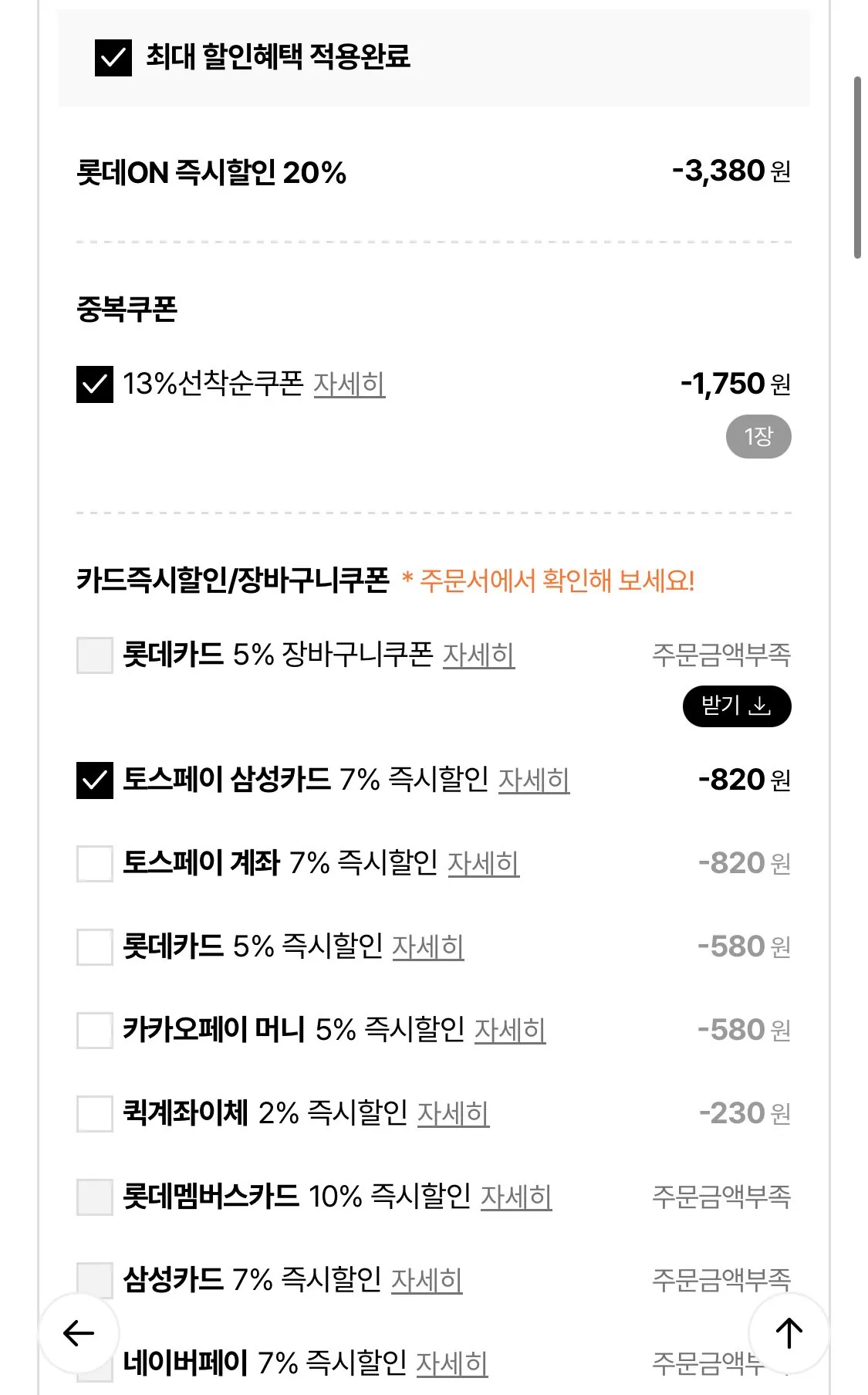Image resolution: width=868 pixels, height=1395 pixels.
Task: Open 자세히 for 롯데카드 5% 장바구니쿠폰
Action: tap(478, 655)
